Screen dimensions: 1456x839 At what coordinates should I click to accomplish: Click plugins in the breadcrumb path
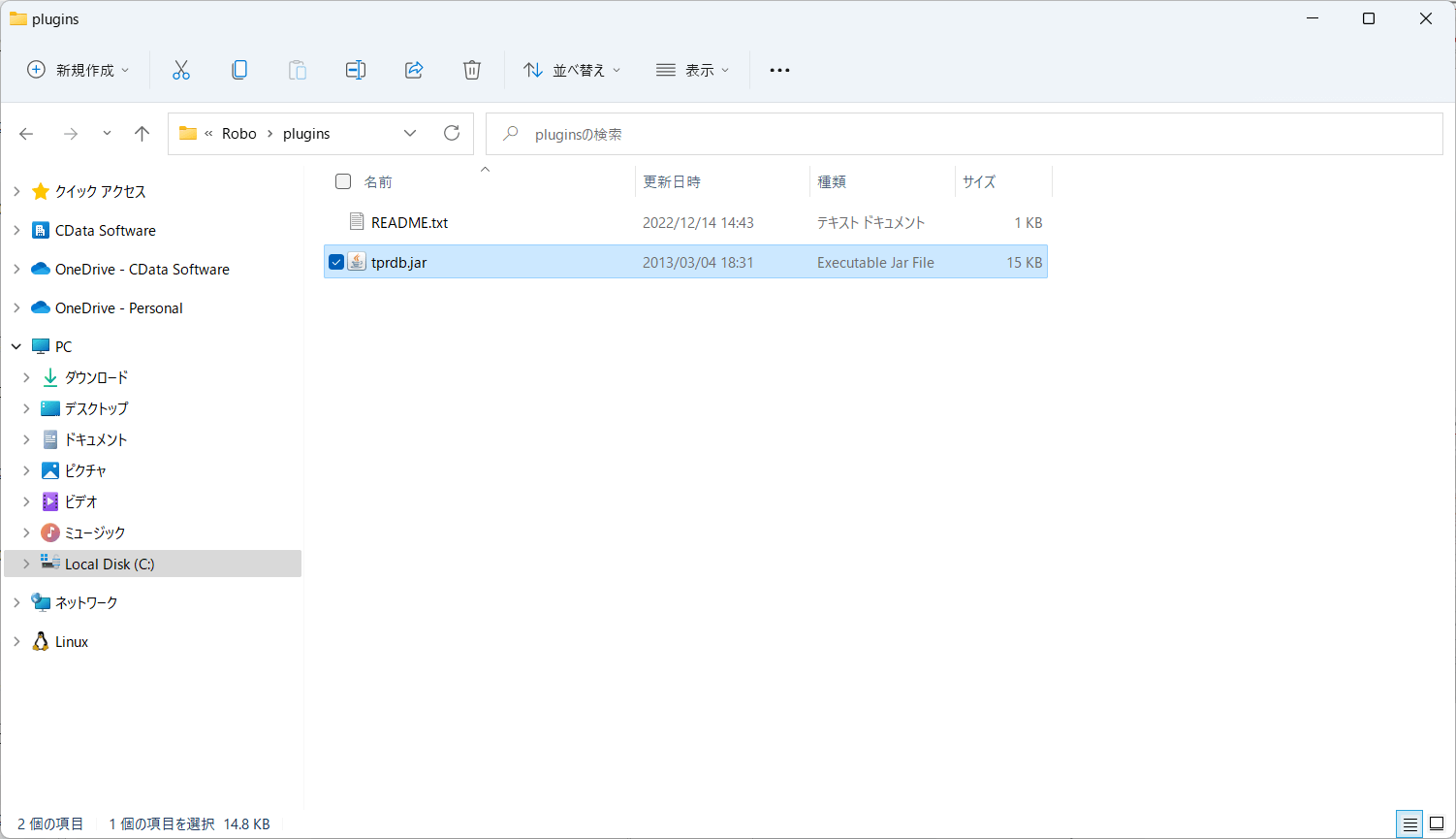click(306, 134)
